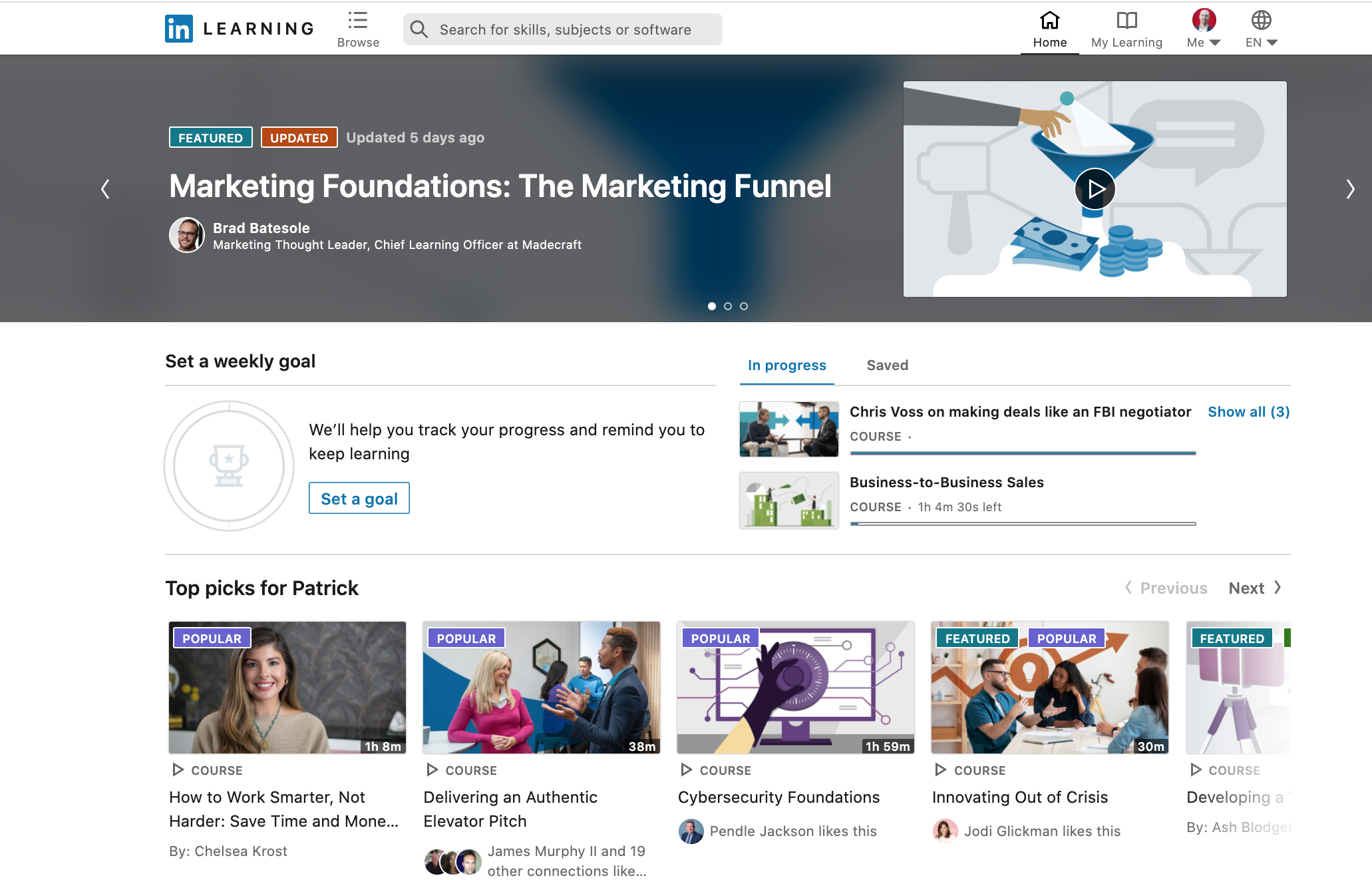Open the My Learning nav label
This screenshot has width=1372, height=880.
(1126, 43)
